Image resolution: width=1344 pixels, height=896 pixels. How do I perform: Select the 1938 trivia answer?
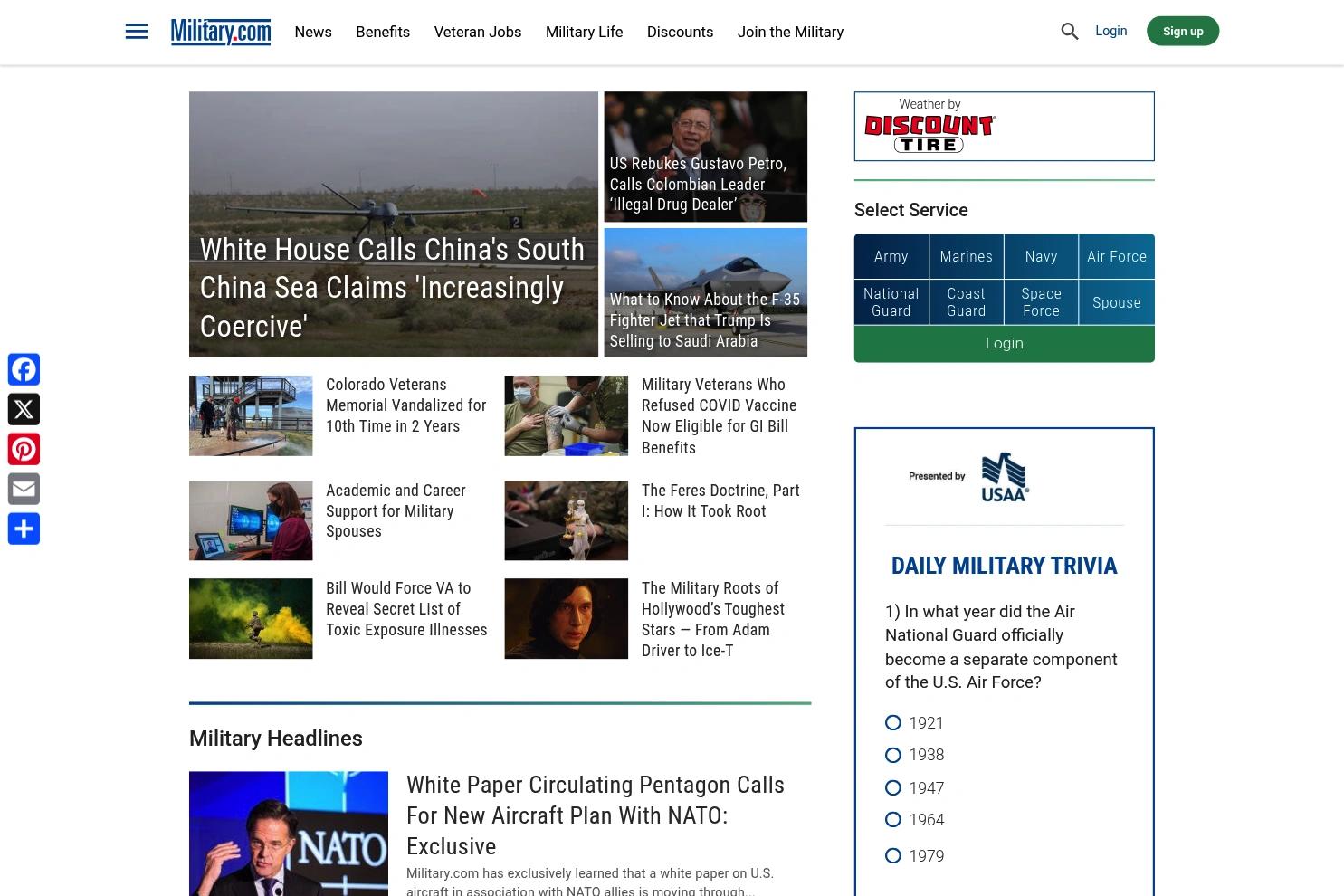[x=893, y=755]
